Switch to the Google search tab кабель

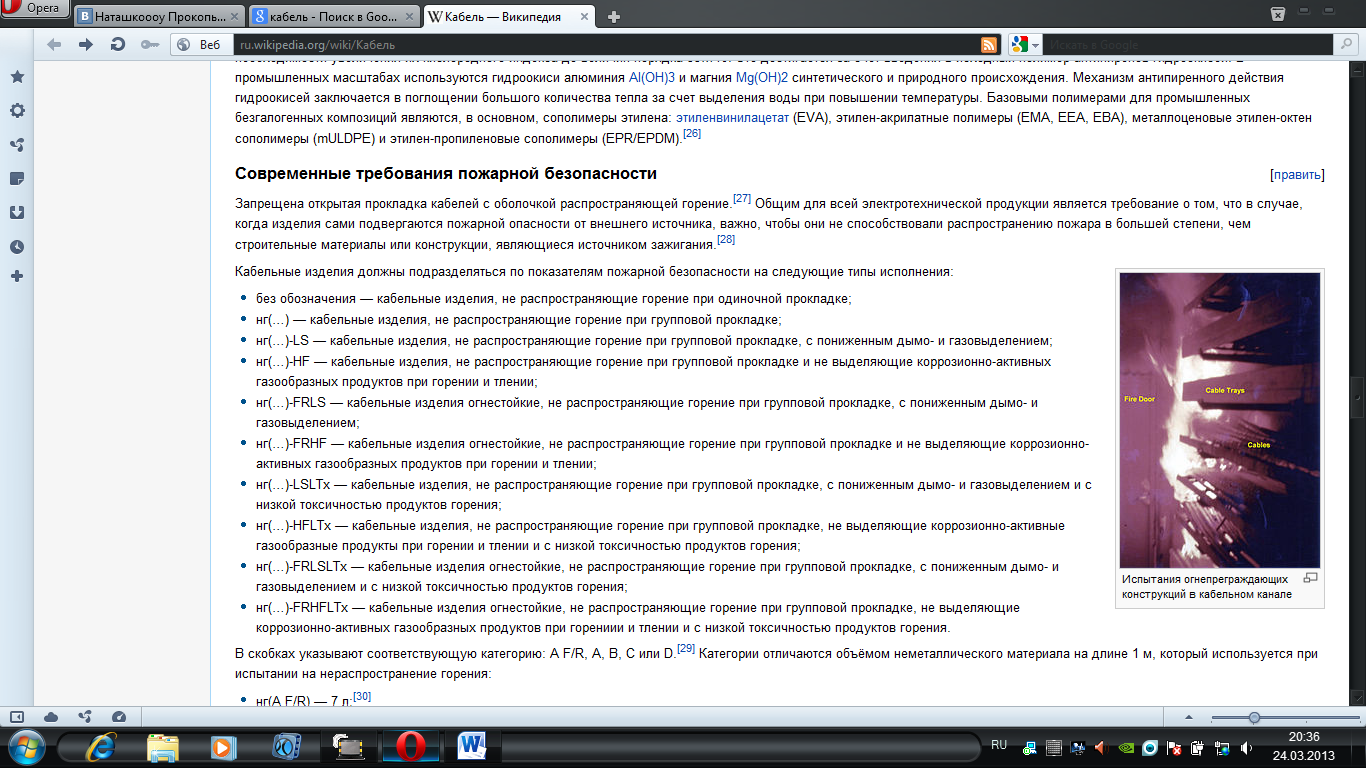click(x=334, y=15)
